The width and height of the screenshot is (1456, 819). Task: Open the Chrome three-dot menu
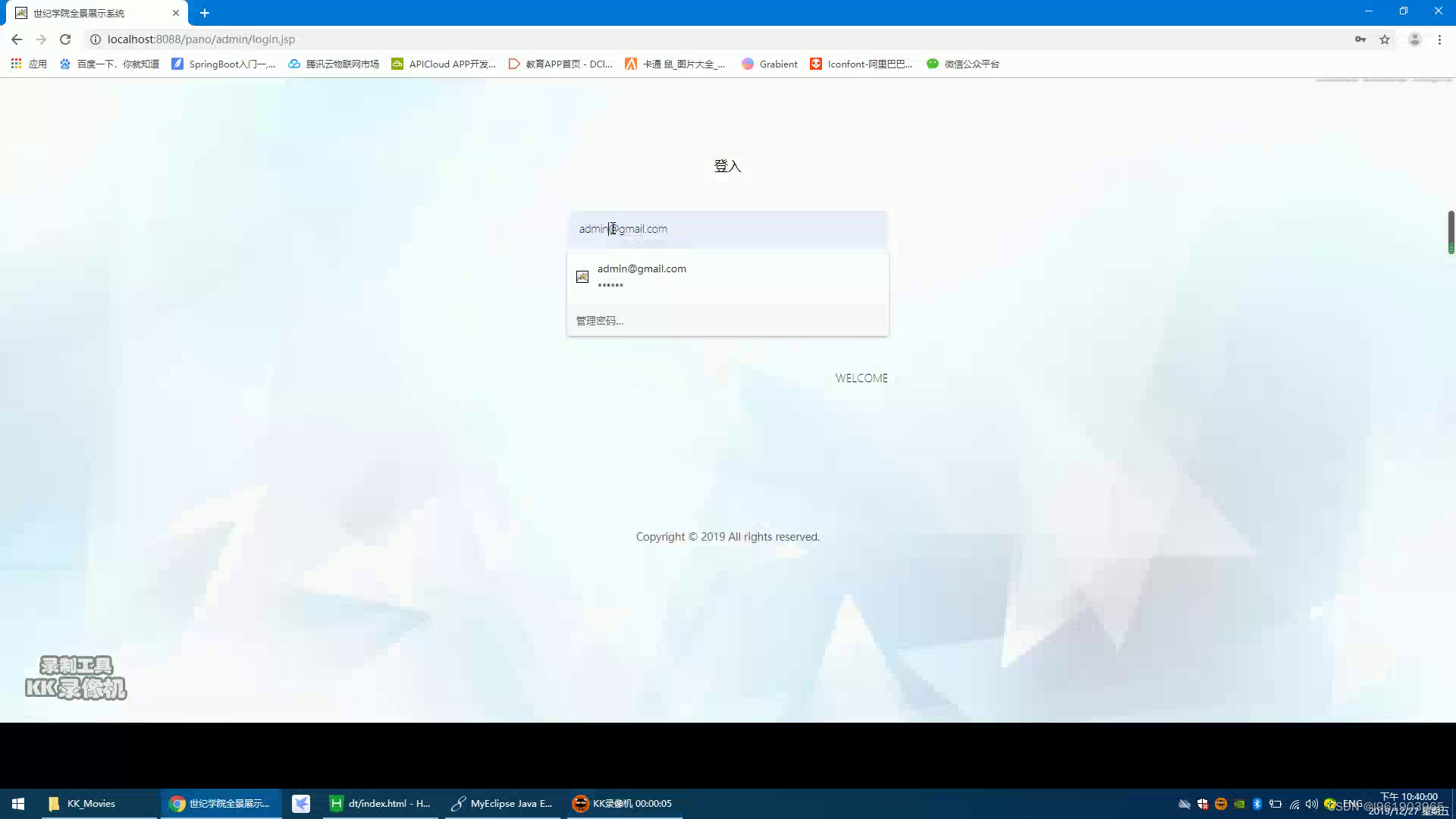1439,39
